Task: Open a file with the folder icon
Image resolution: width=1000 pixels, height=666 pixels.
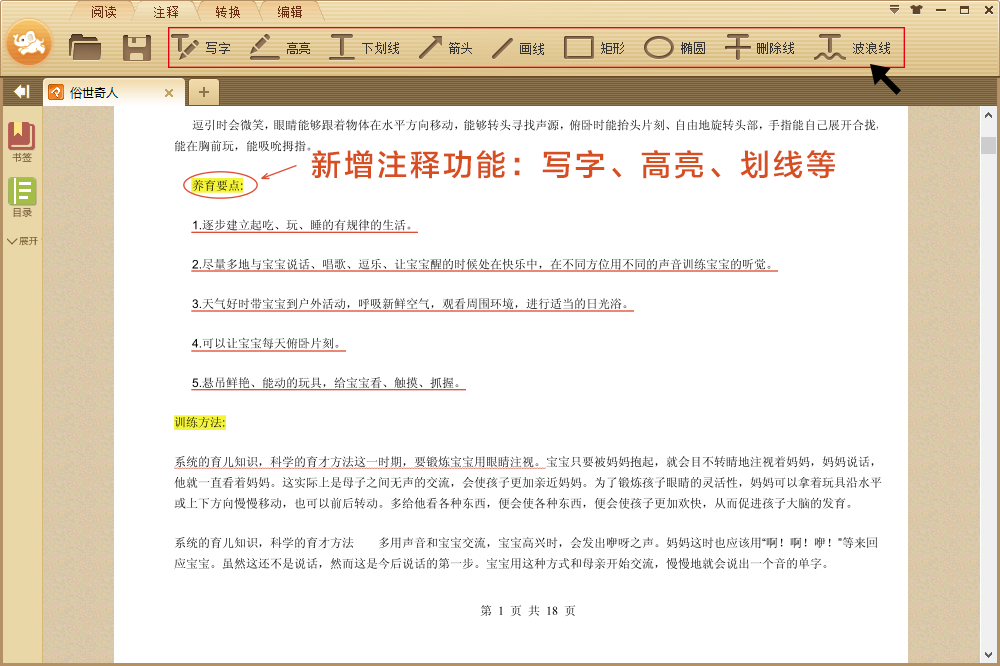Action: click(85, 47)
